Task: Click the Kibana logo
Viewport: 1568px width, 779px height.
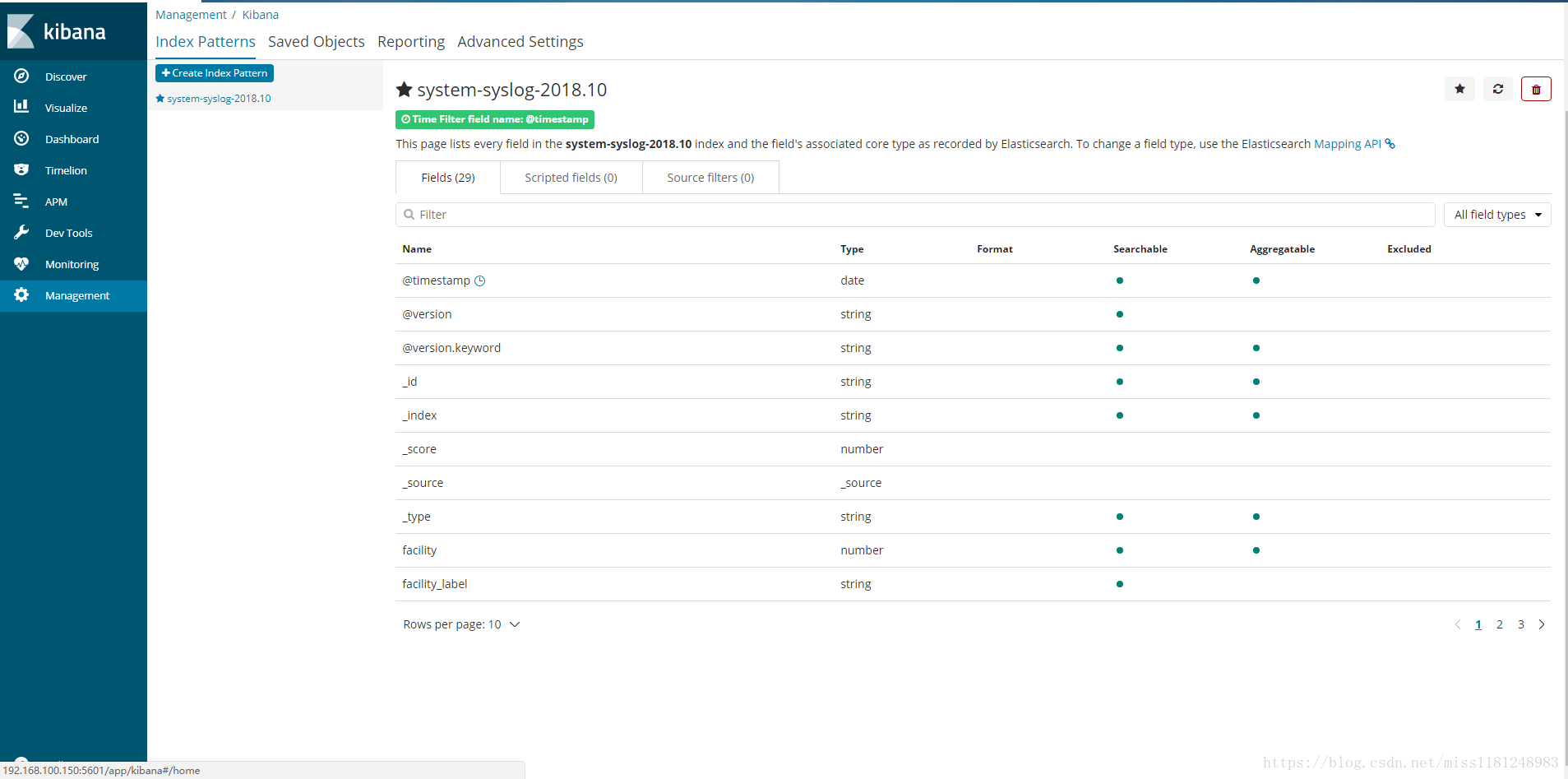Action: click(x=58, y=31)
